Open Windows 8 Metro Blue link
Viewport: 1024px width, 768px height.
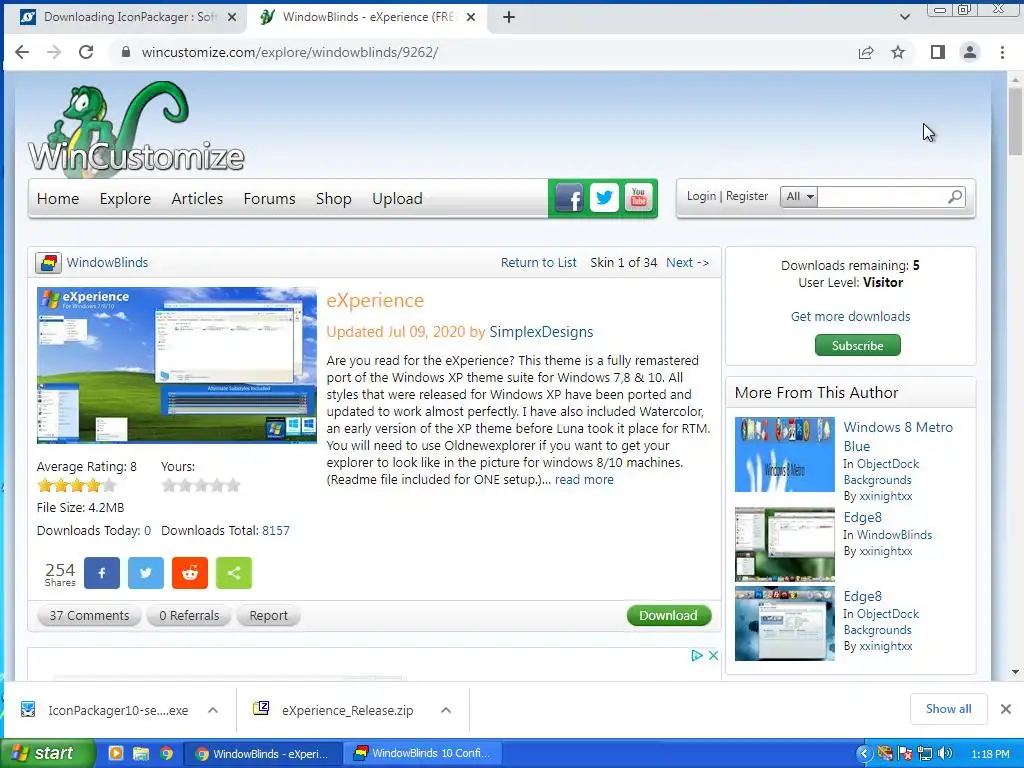pos(898,436)
